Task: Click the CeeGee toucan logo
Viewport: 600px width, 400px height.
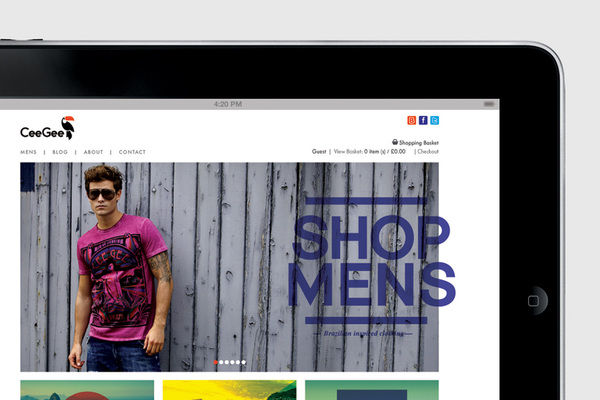Action: pyautogui.click(x=46, y=129)
